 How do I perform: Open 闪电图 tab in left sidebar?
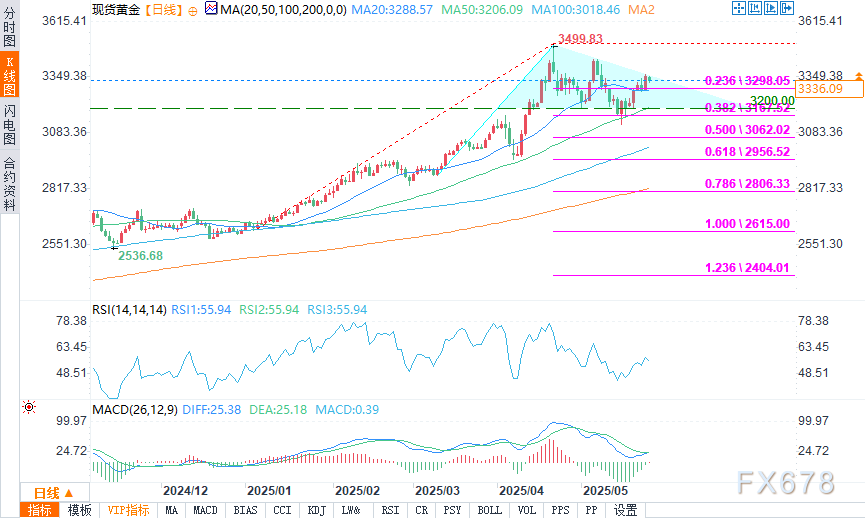[x=9, y=125]
